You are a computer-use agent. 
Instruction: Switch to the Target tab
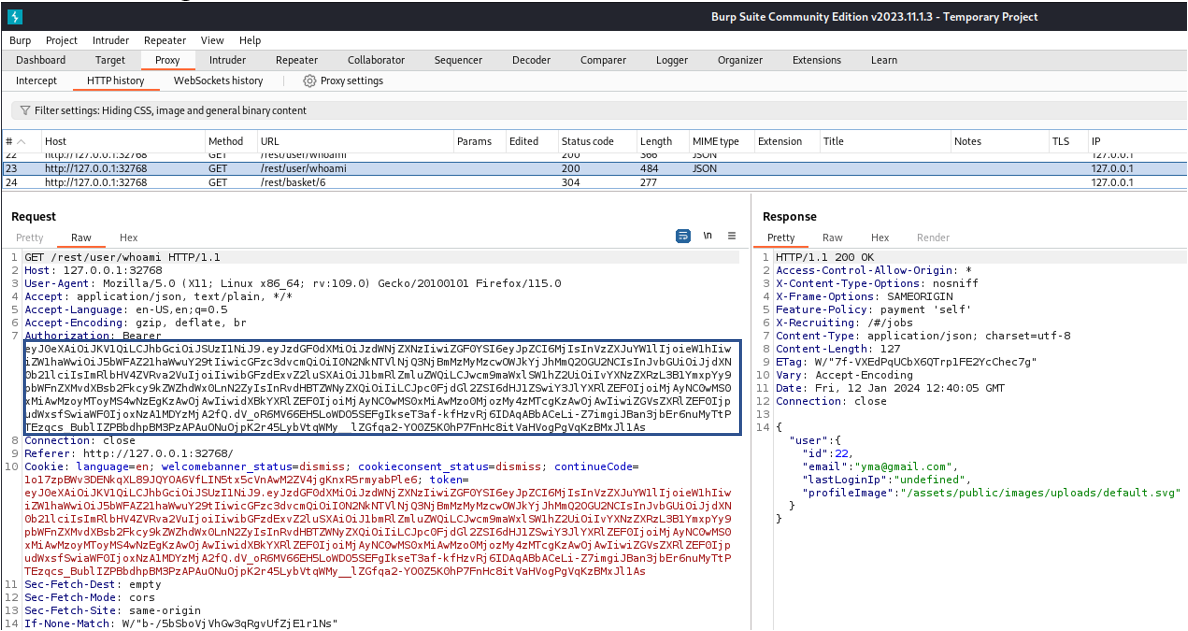(x=110, y=60)
